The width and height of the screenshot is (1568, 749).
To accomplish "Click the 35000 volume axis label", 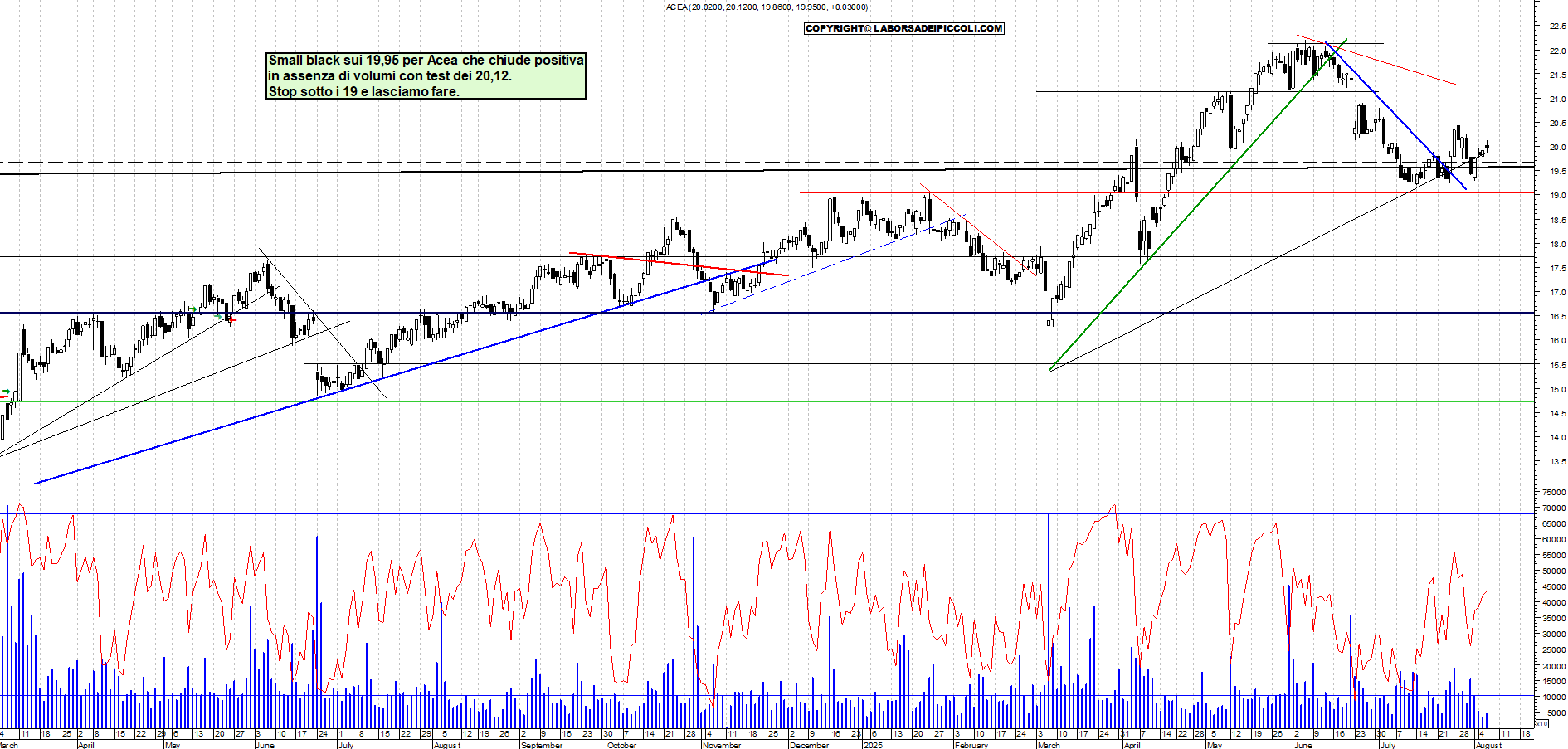I will coord(1554,619).
